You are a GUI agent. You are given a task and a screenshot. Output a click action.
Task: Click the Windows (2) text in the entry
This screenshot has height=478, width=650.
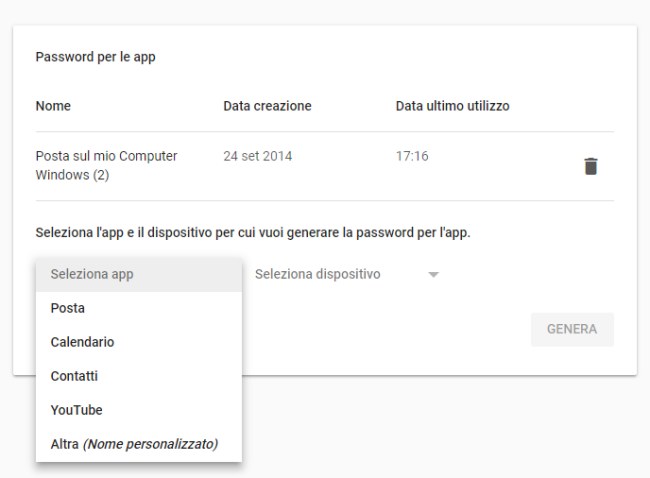73,175
